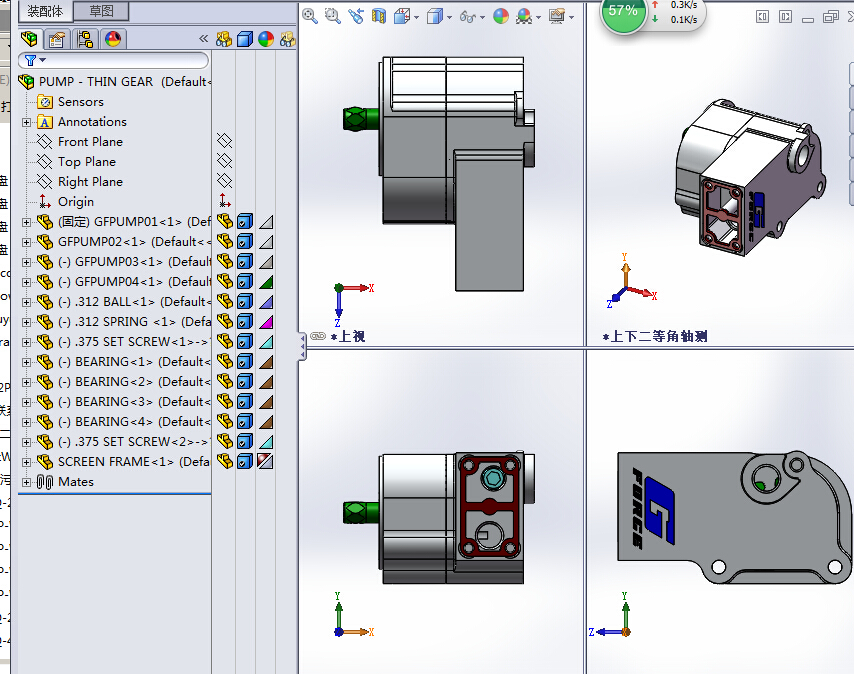Click display mode icon for SCREEN FRAME row
Image resolution: width=854 pixels, height=674 pixels.
[x=245, y=462]
